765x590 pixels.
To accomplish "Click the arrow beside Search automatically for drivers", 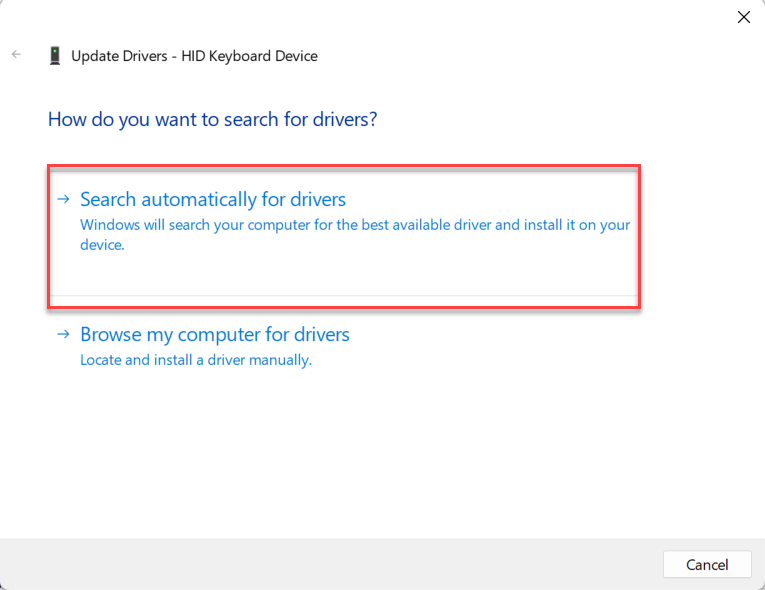I will tap(64, 199).
